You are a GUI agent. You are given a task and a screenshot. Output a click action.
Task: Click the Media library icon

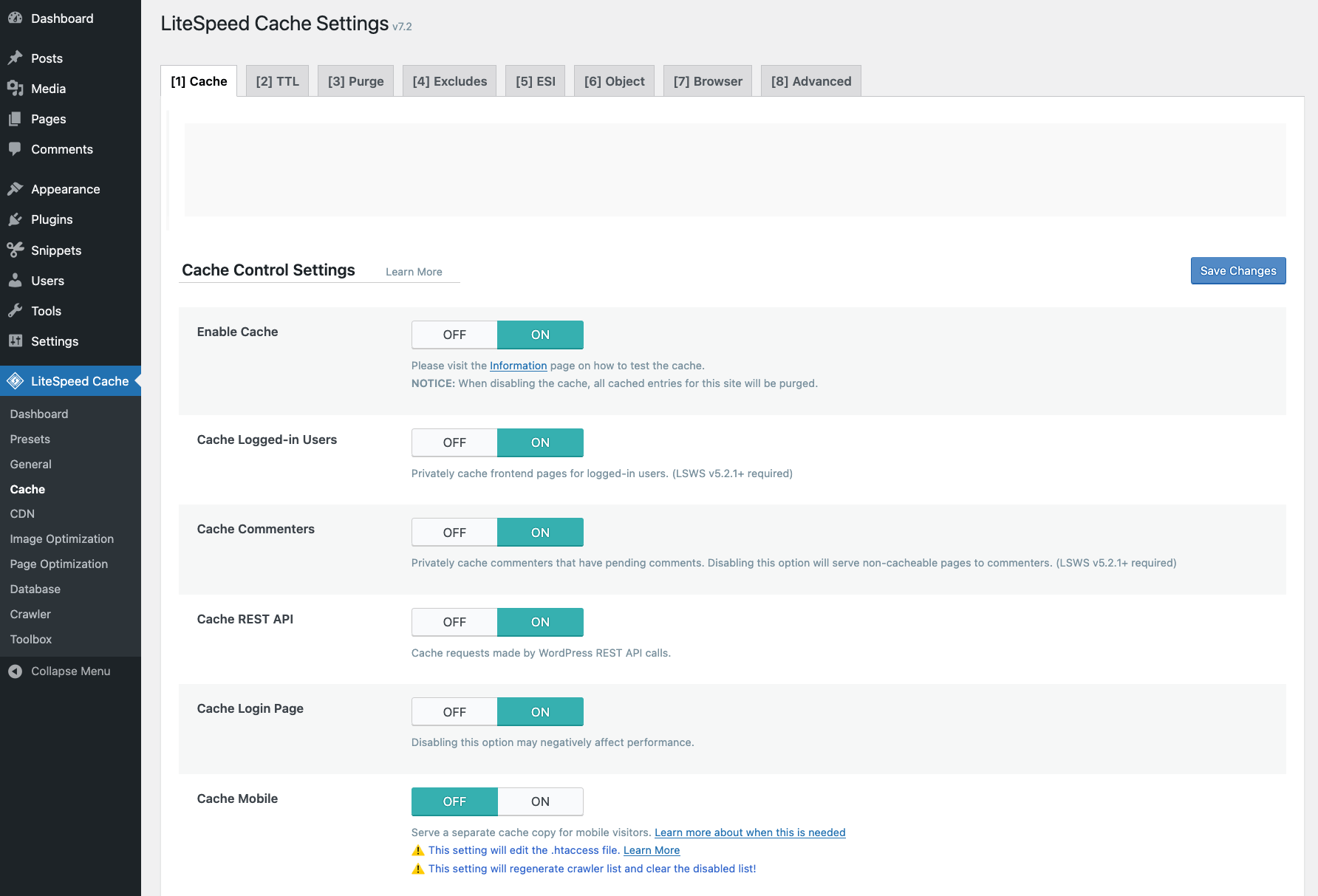[15, 88]
